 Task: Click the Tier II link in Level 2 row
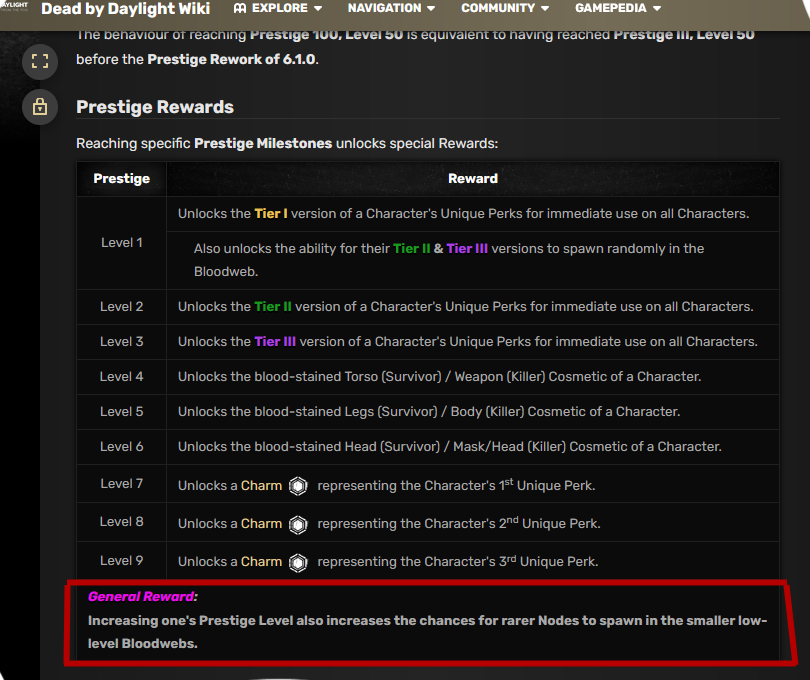pyautogui.click(x=273, y=306)
